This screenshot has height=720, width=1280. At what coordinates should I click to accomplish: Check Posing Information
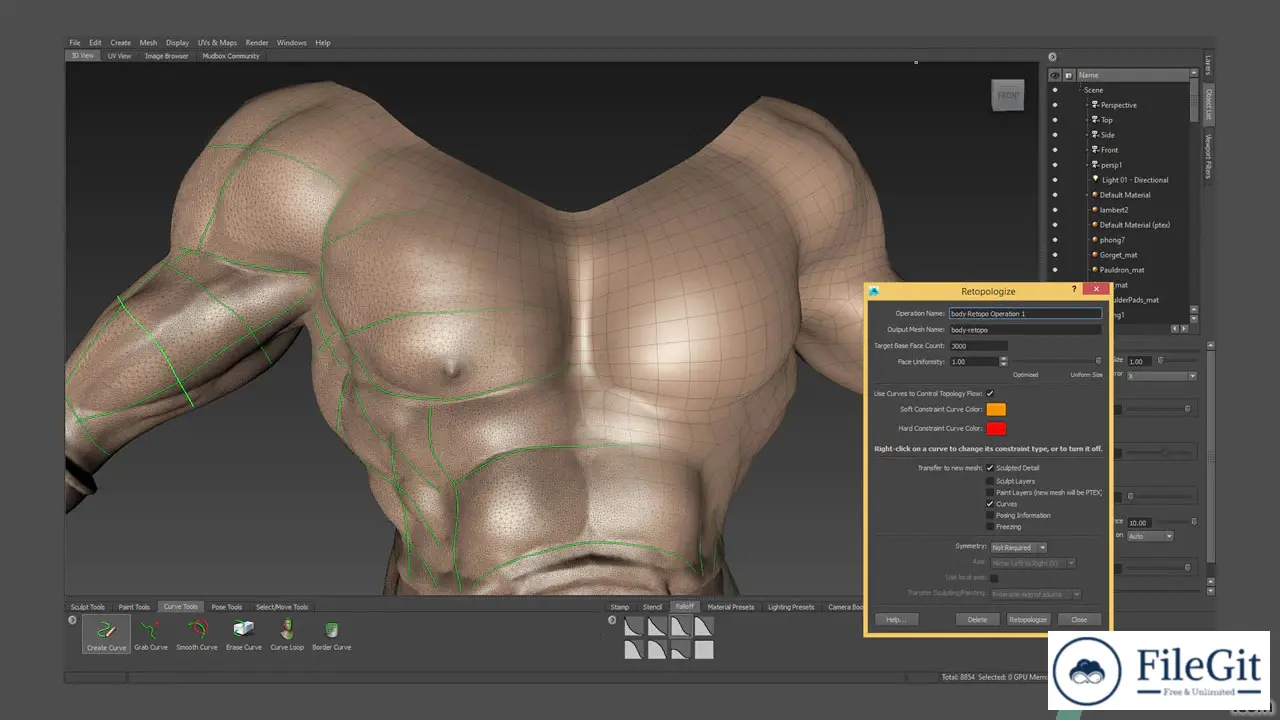click(990, 515)
